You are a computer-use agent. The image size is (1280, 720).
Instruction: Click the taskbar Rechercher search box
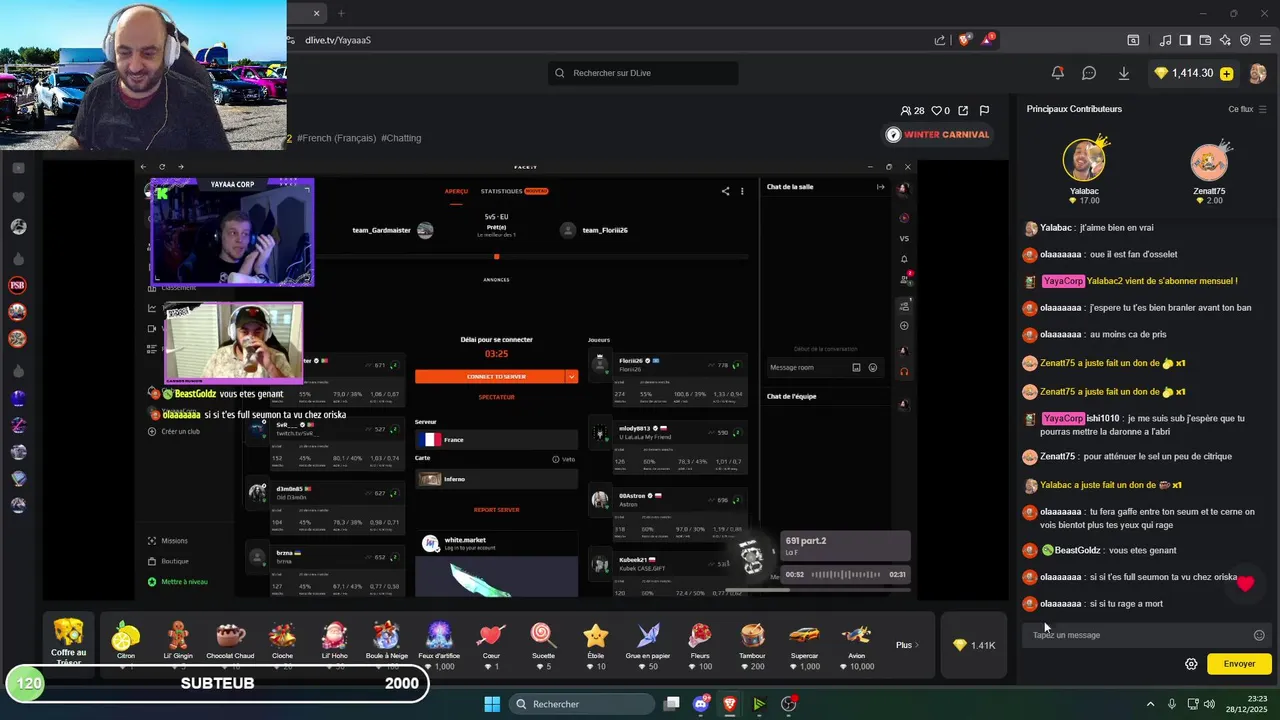pyautogui.click(x=582, y=704)
